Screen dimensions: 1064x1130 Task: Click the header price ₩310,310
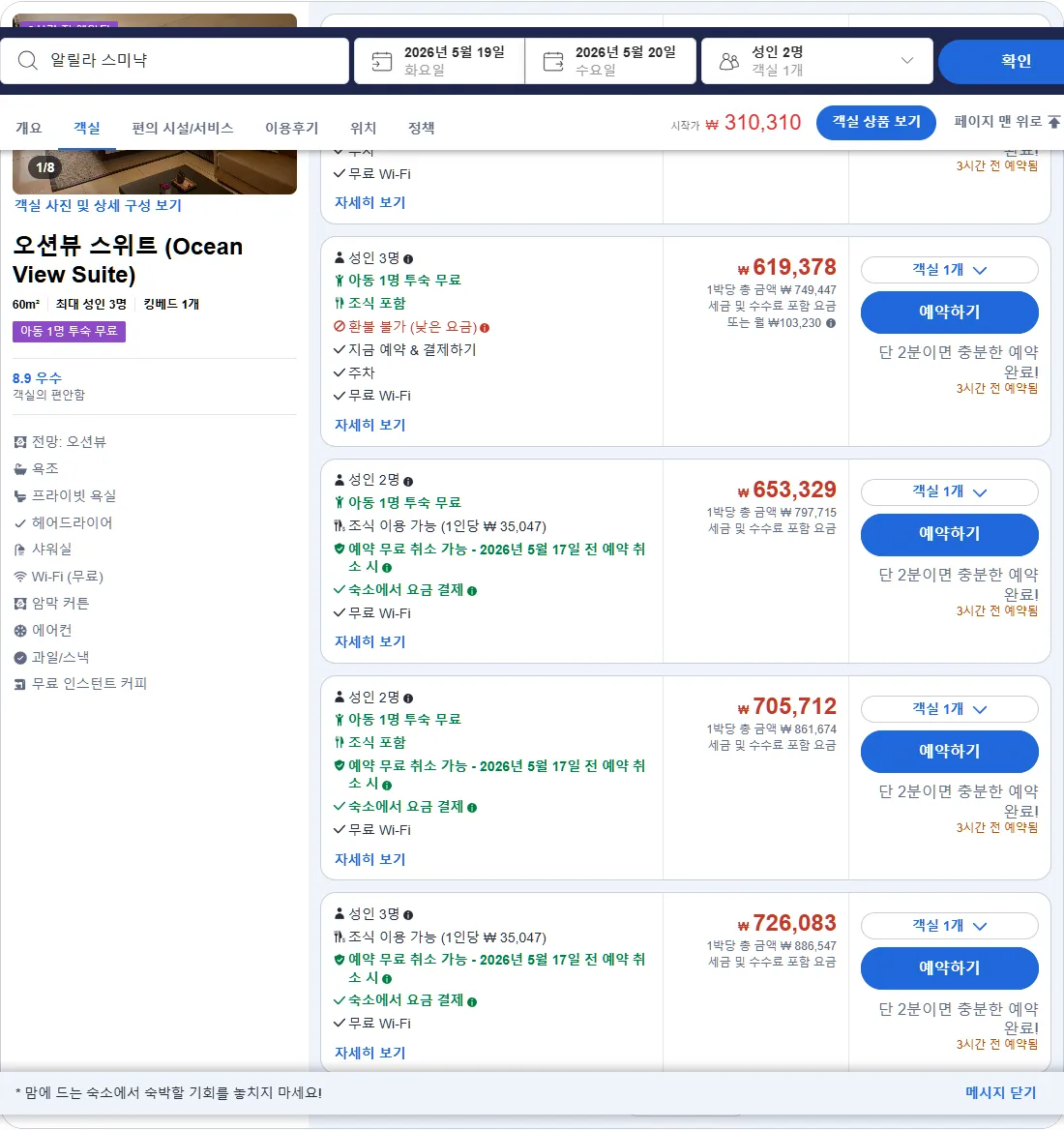(x=754, y=123)
